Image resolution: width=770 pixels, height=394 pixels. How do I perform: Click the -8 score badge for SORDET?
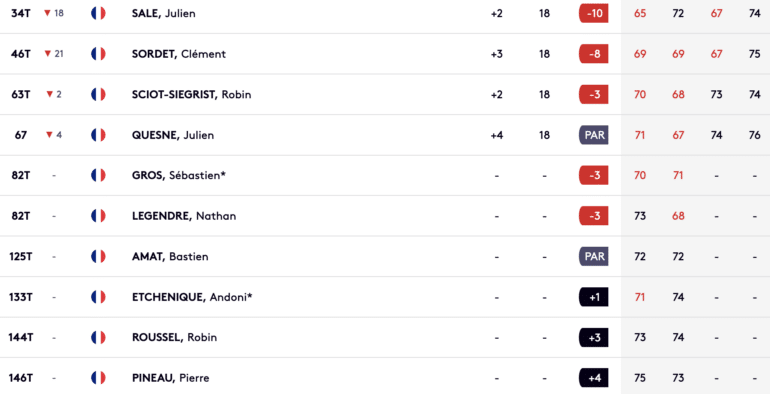coord(594,54)
